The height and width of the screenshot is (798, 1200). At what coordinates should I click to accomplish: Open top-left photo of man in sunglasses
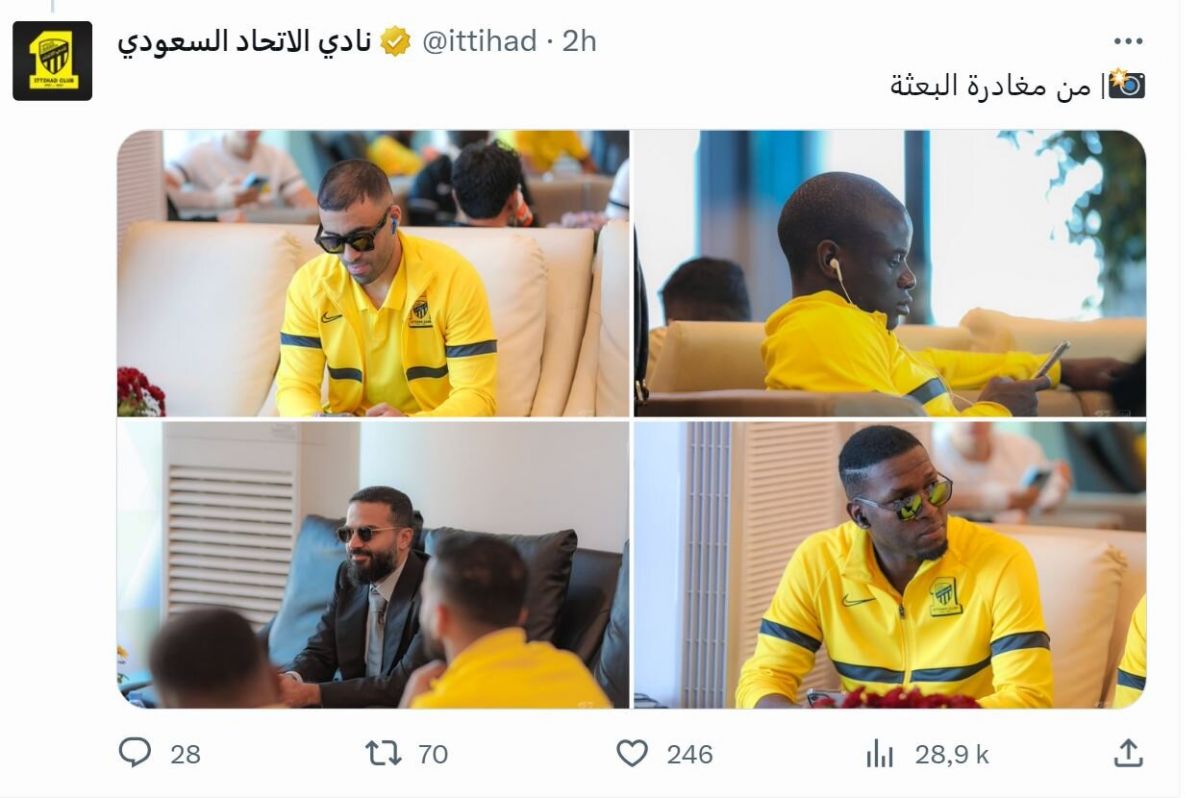point(373,273)
